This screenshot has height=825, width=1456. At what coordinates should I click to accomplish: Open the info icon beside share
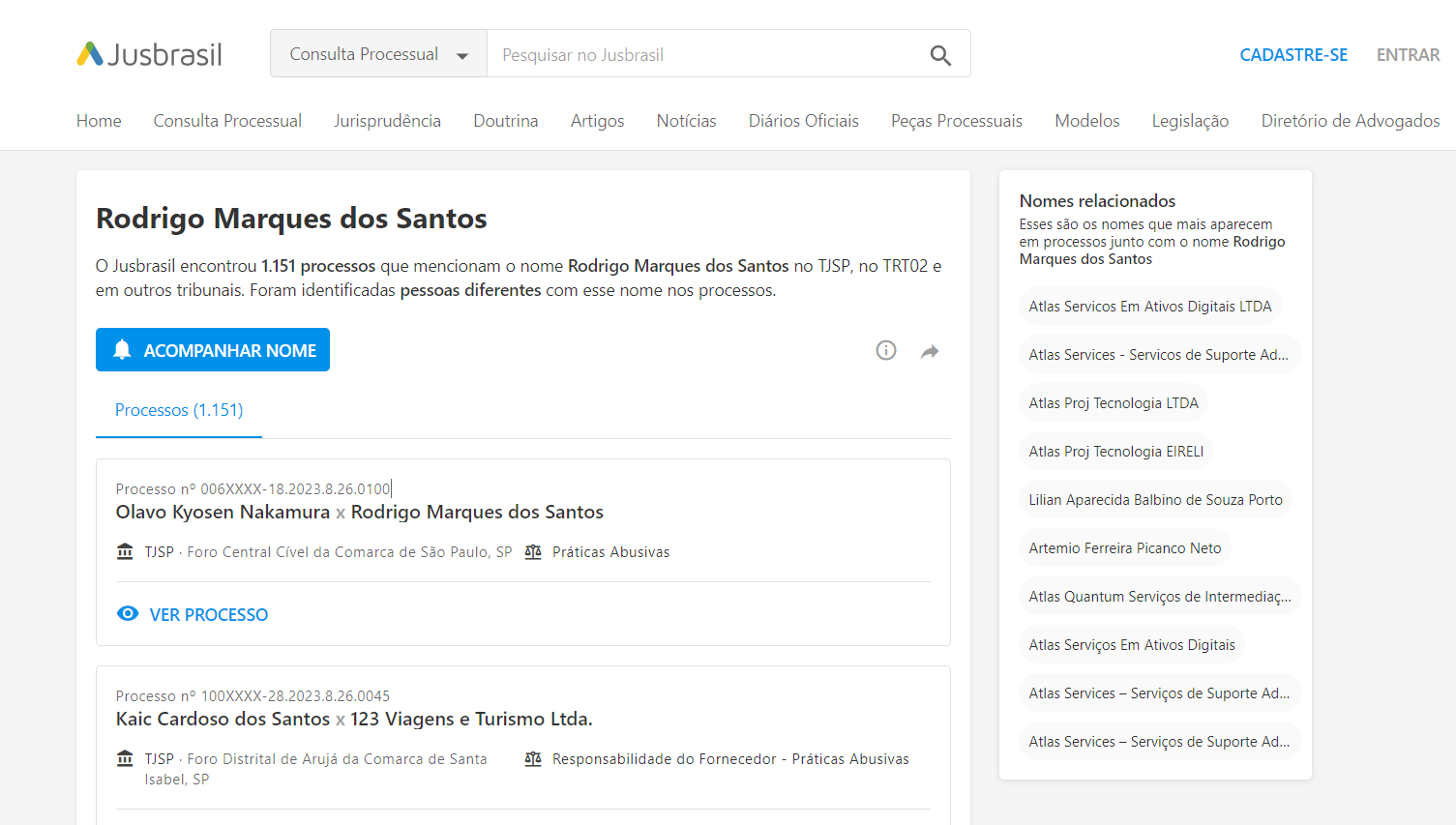pyautogui.click(x=886, y=350)
